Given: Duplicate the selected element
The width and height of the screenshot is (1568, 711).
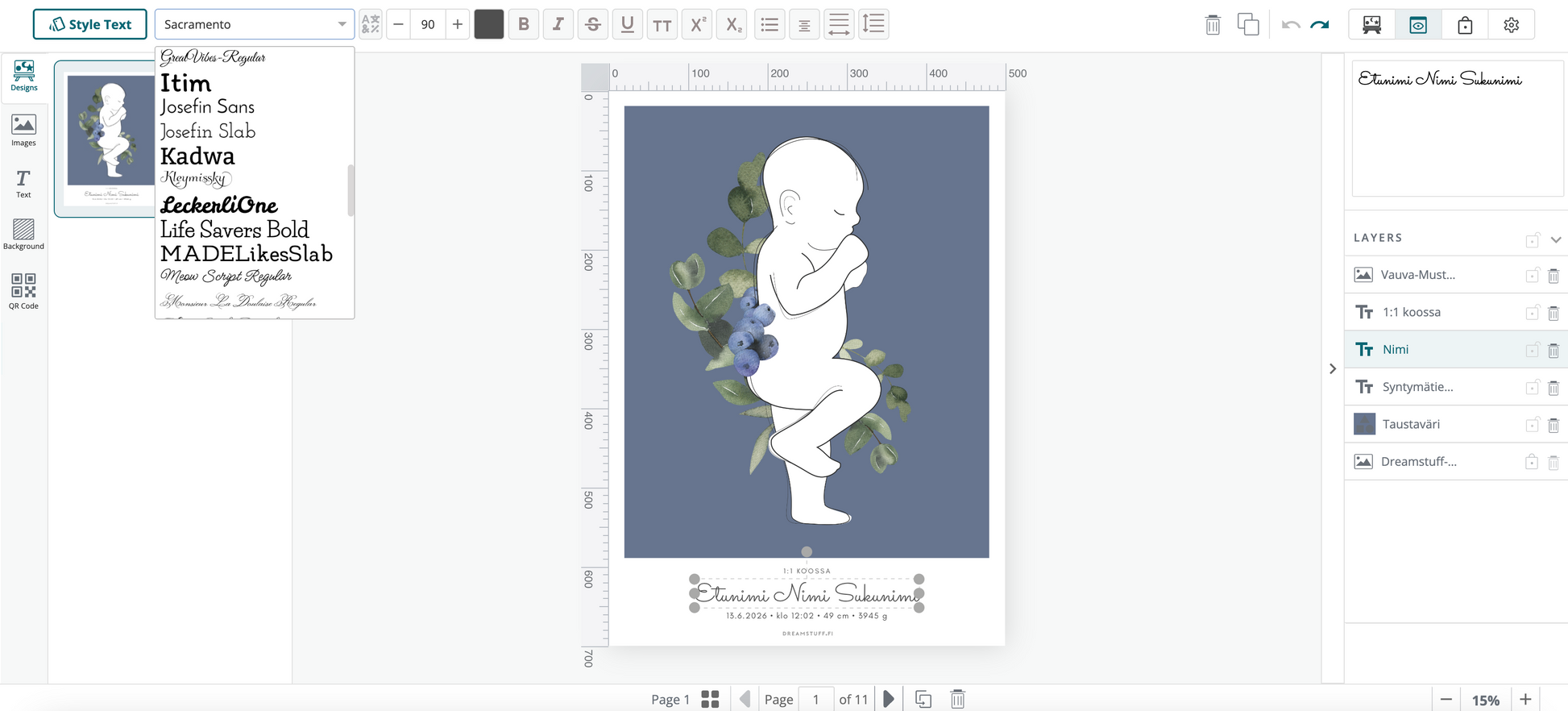Looking at the screenshot, I should click(x=1248, y=24).
